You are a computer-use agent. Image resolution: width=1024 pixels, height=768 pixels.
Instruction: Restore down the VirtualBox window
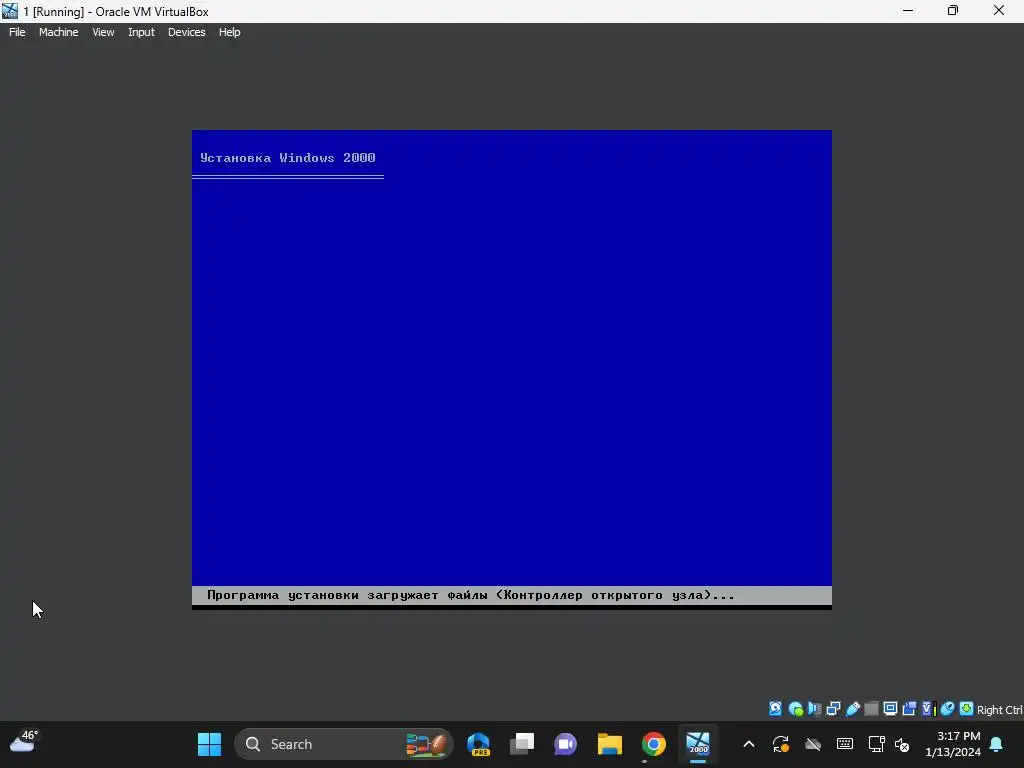[x=953, y=11]
